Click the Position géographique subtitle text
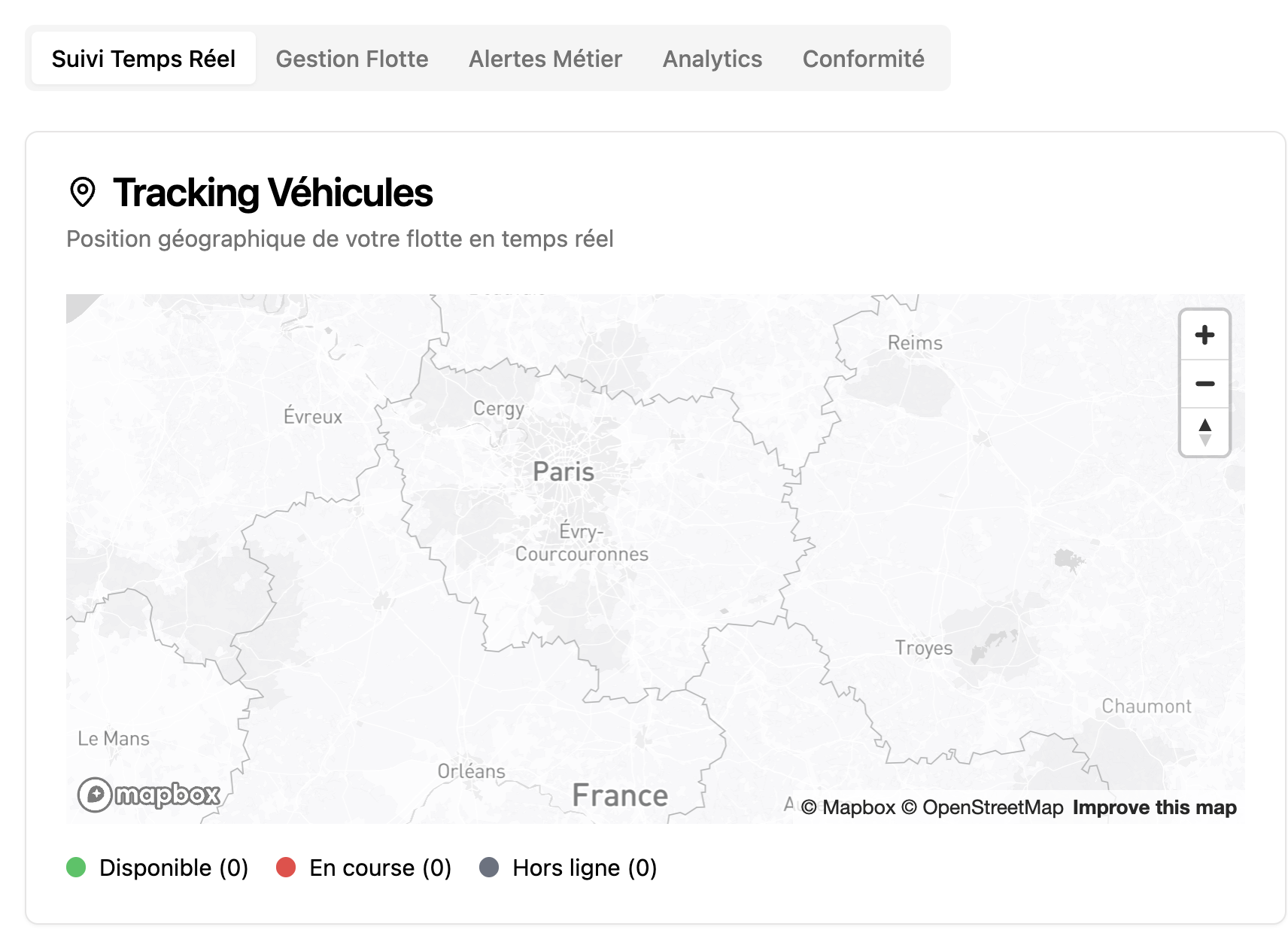The image size is (1288, 939). 340,239
